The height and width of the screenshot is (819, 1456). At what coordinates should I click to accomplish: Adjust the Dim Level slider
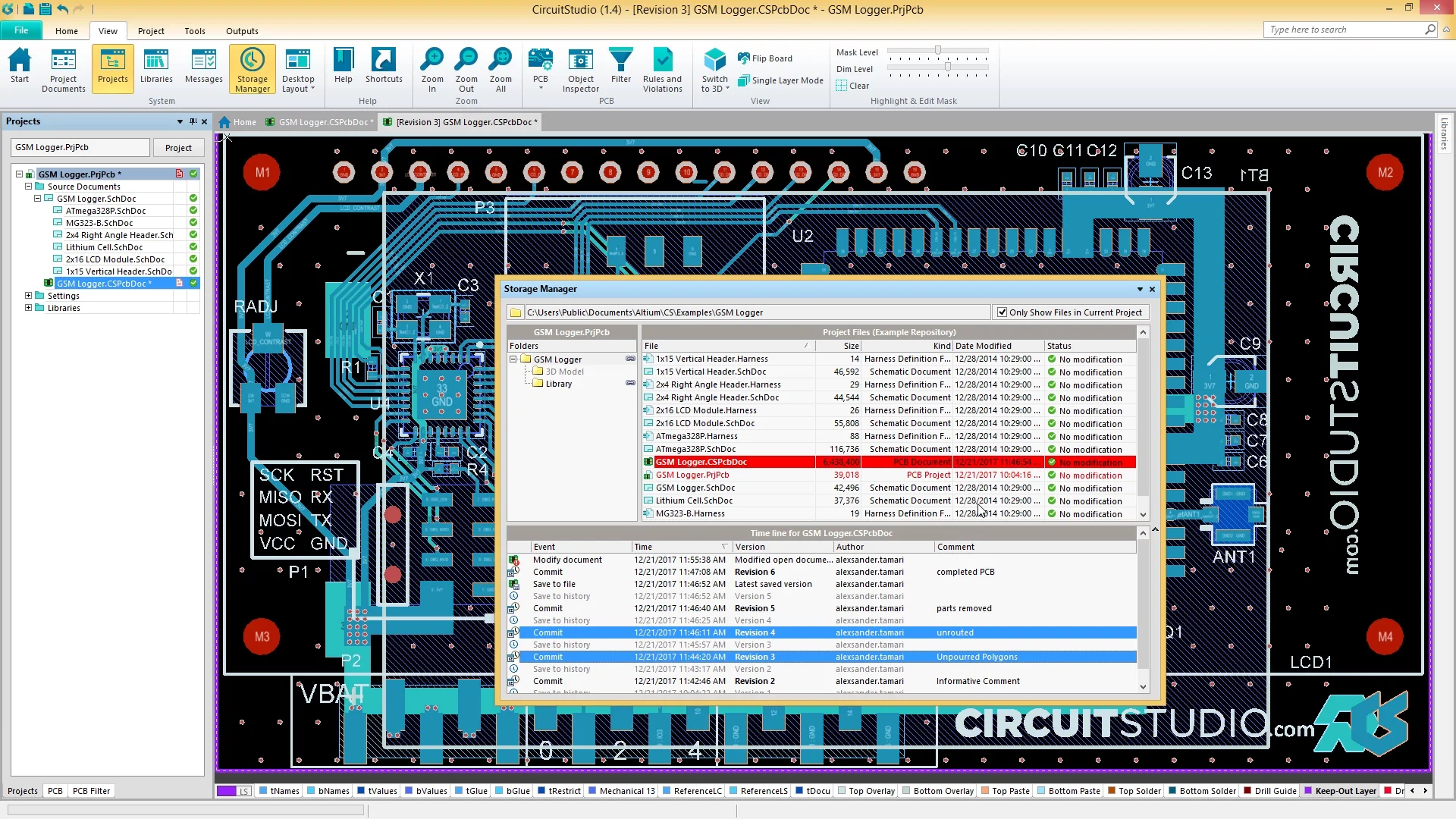pos(946,67)
